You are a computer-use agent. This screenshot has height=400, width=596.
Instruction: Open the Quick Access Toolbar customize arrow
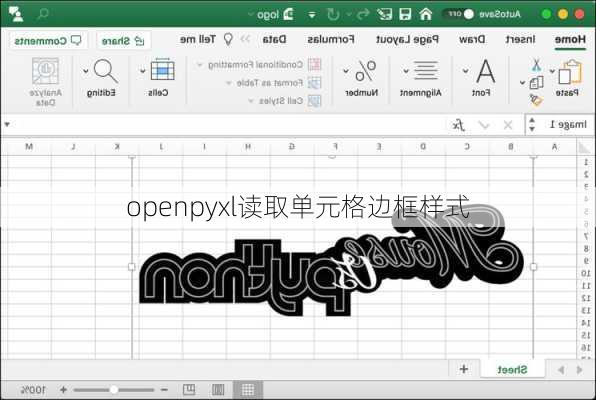[312, 15]
